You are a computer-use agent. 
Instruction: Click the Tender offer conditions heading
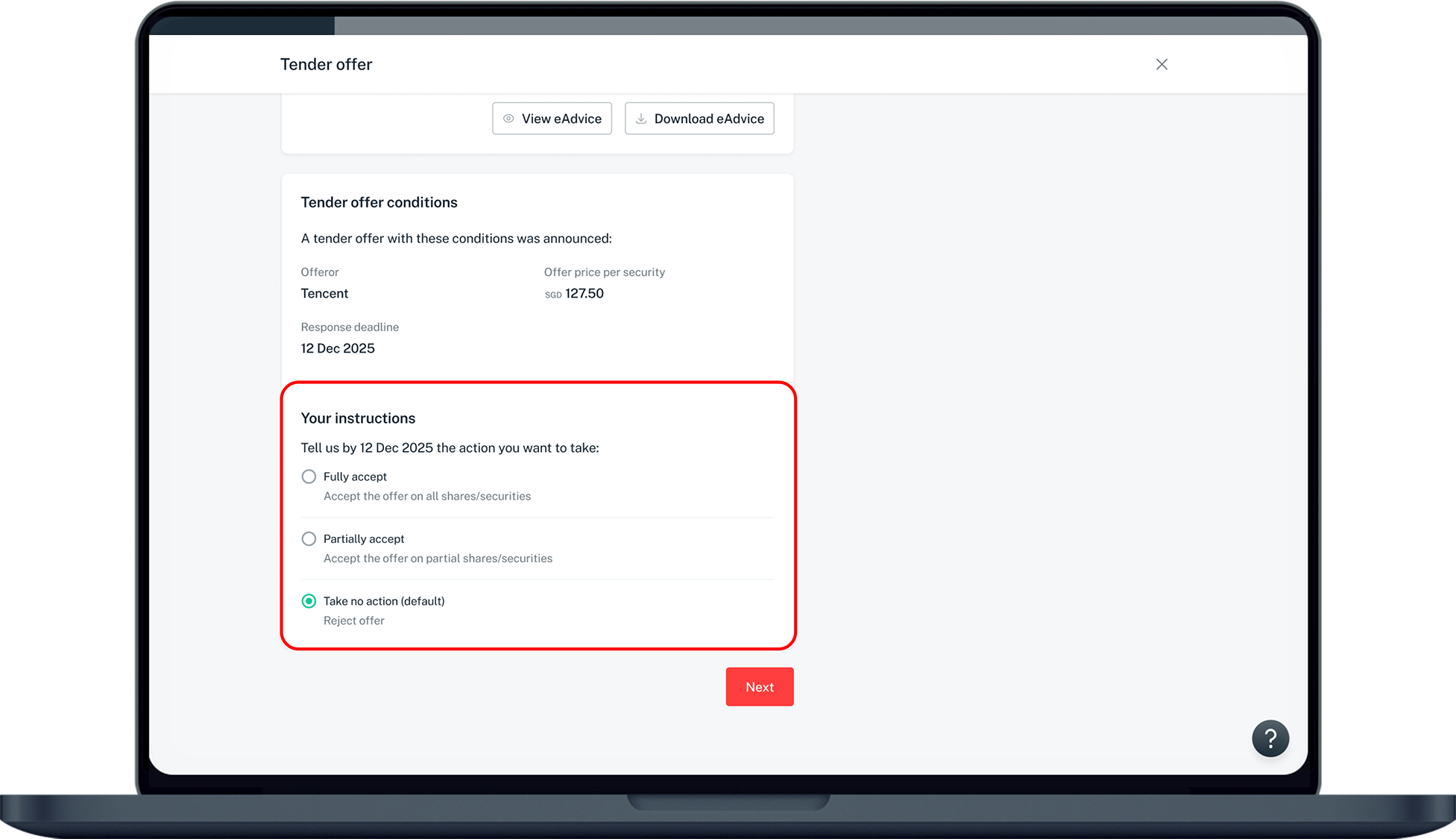(x=379, y=202)
